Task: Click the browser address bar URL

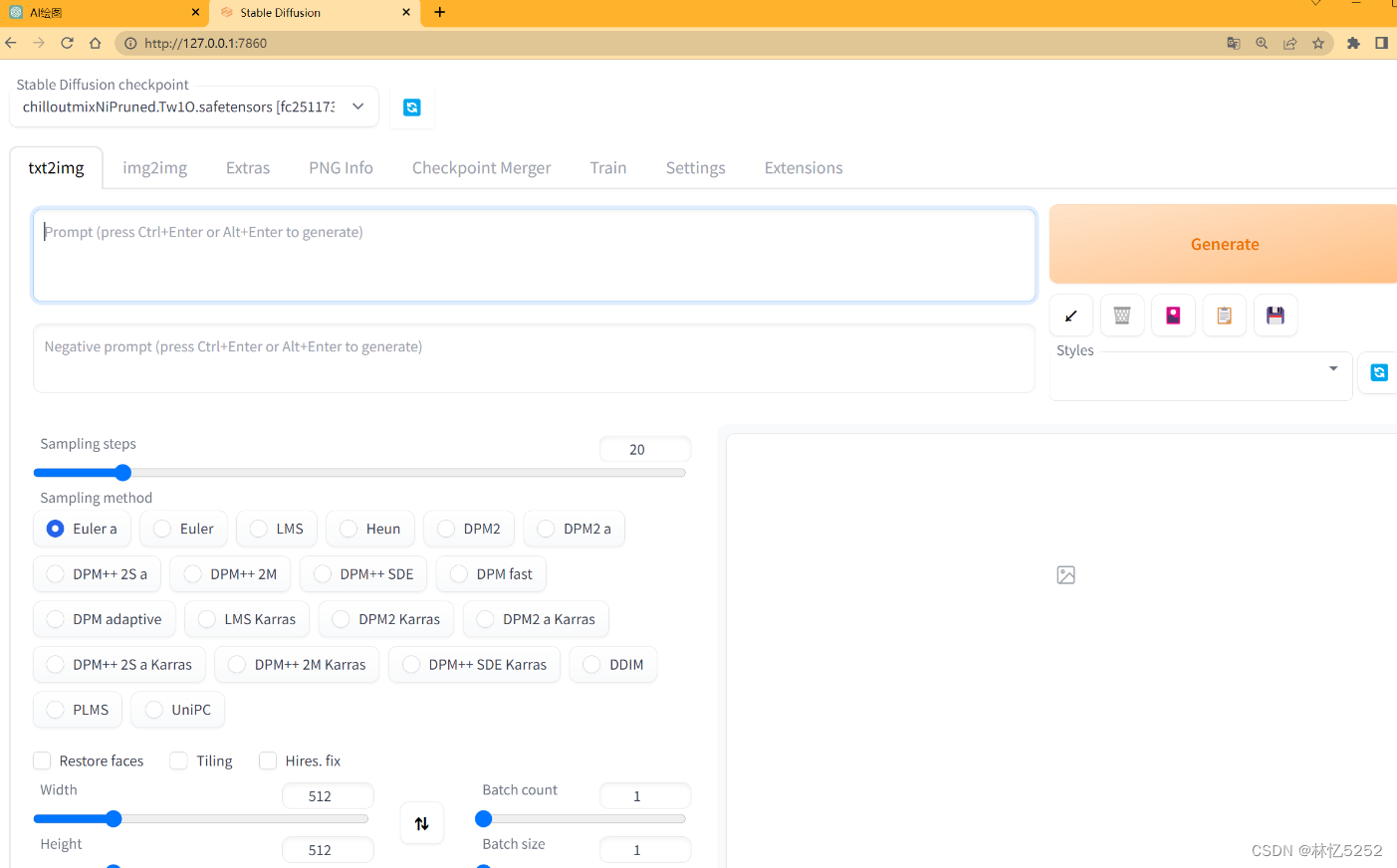Action: click(x=205, y=43)
